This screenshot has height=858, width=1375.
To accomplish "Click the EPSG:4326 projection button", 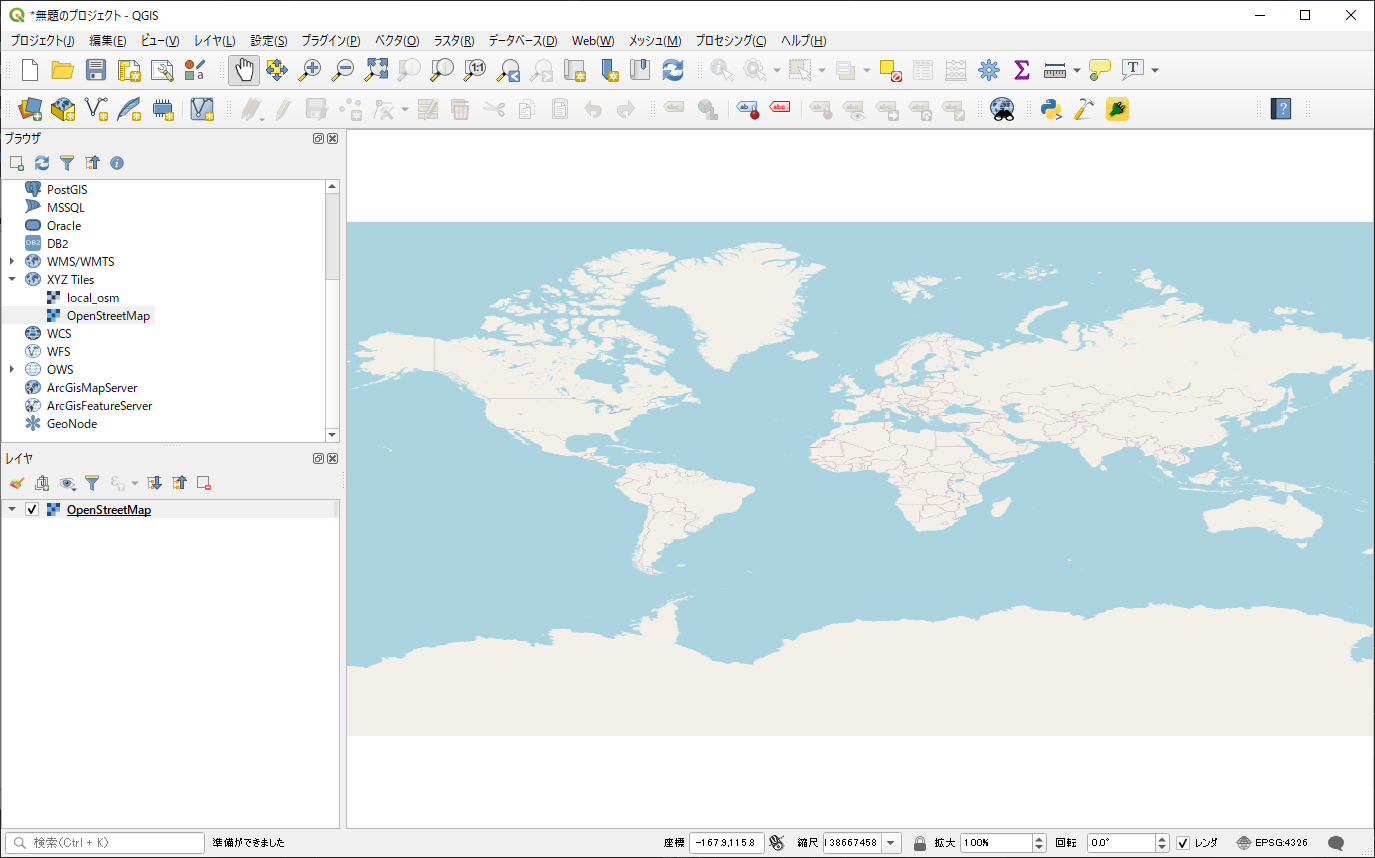I will (1272, 843).
